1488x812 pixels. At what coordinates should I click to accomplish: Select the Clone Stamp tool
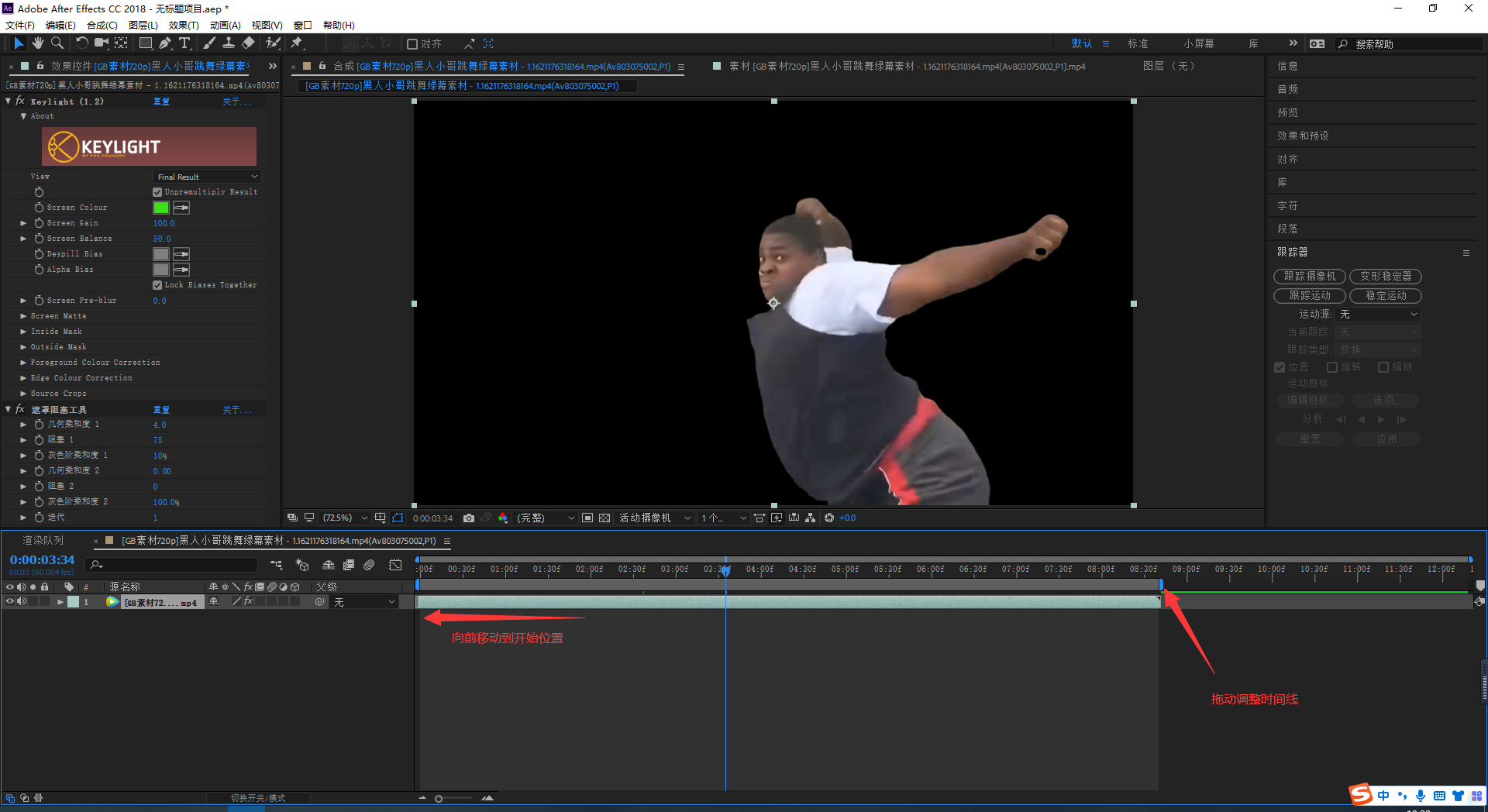tap(229, 43)
